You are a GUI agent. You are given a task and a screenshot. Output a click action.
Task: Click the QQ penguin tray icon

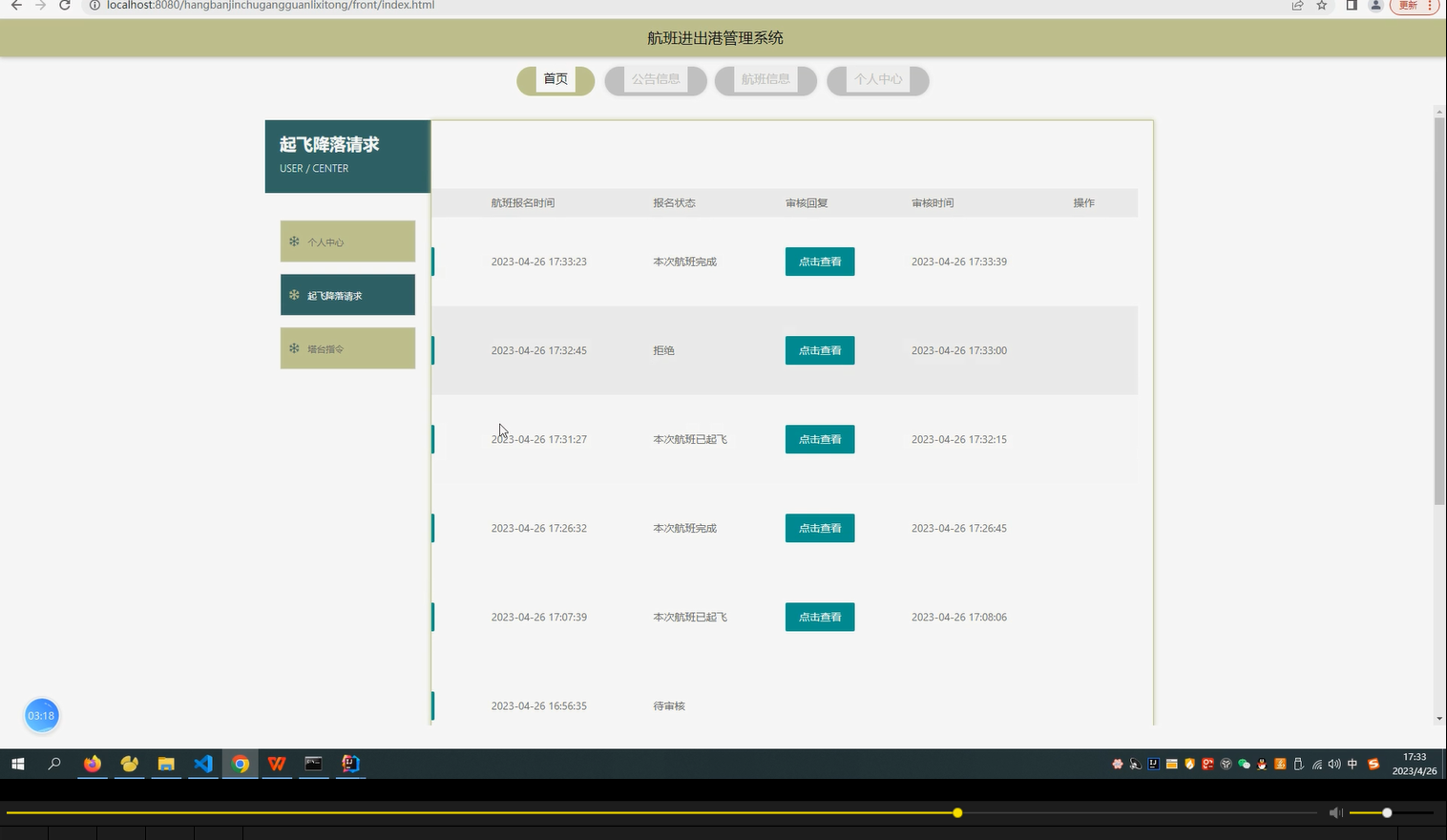click(x=1262, y=764)
